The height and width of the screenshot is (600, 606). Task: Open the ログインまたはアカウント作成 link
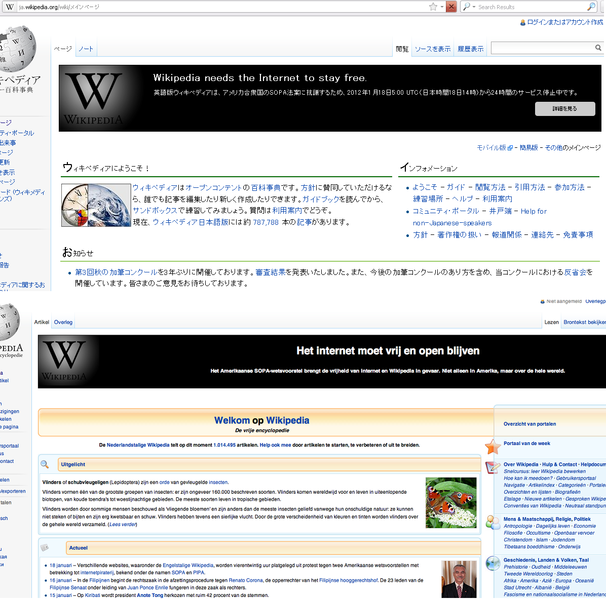[x=564, y=21]
